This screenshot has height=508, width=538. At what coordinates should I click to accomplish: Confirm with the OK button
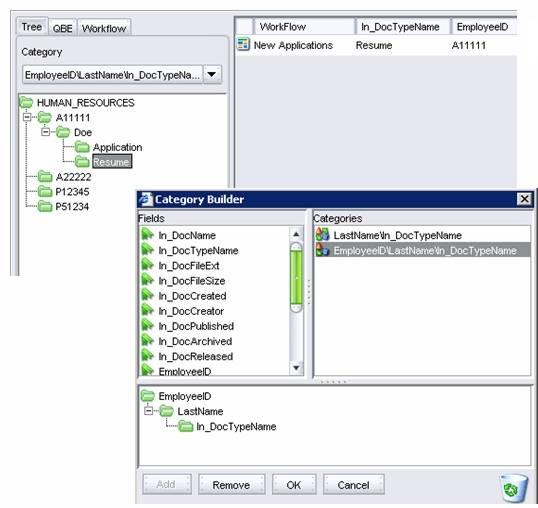coord(294,485)
